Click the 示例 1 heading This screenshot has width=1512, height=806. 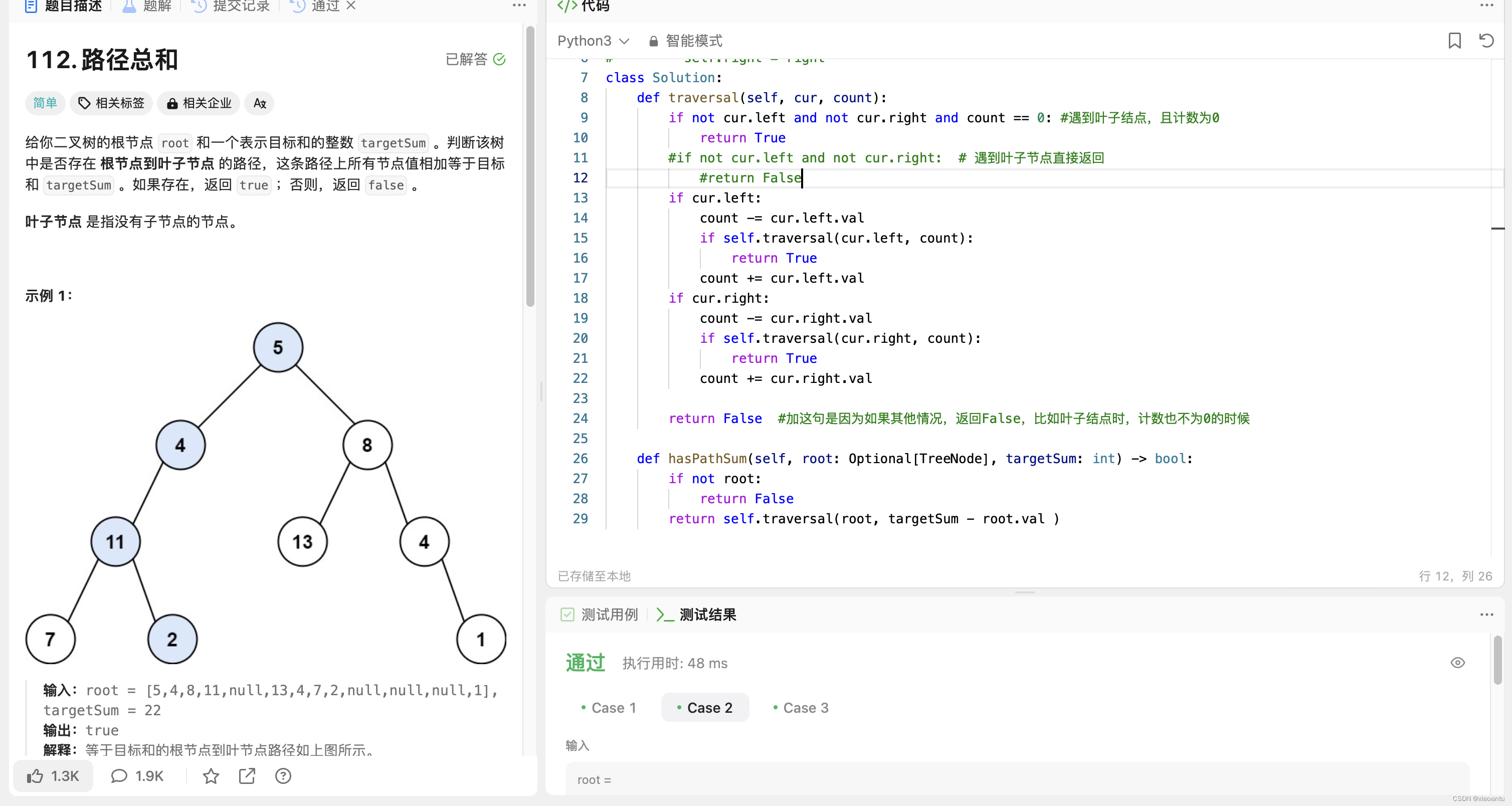[48, 296]
